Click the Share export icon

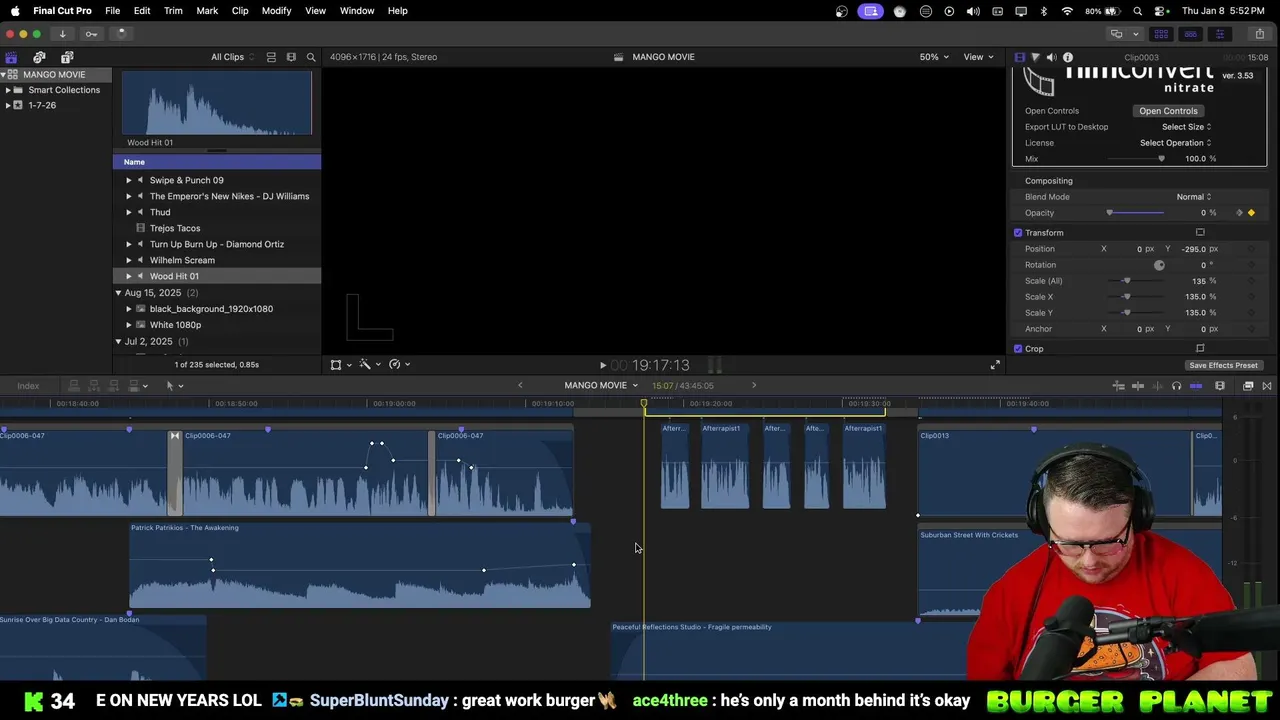[1260, 34]
